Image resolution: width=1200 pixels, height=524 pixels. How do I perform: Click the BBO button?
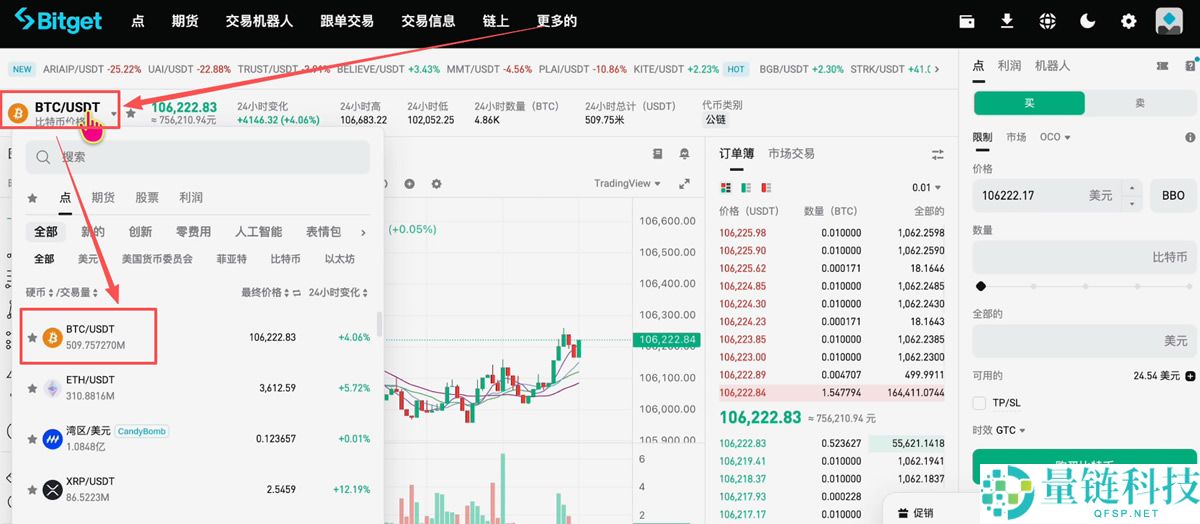pyautogui.click(x=1173, y=196)
